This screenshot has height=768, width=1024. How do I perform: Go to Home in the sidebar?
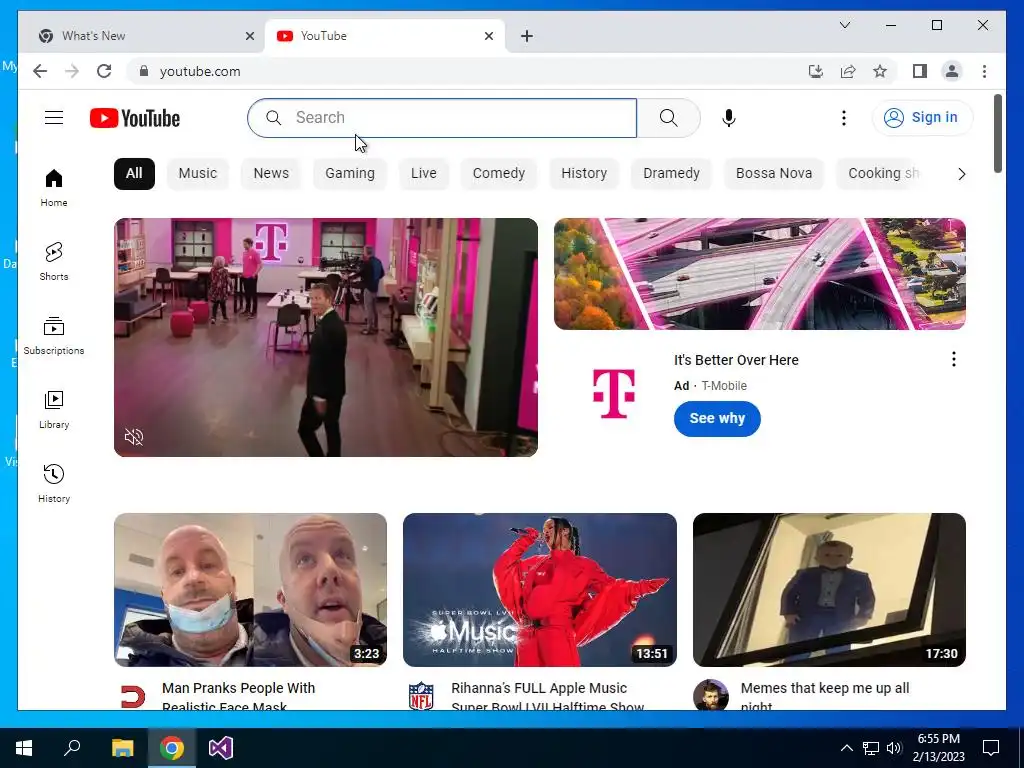tap(54, 188)
